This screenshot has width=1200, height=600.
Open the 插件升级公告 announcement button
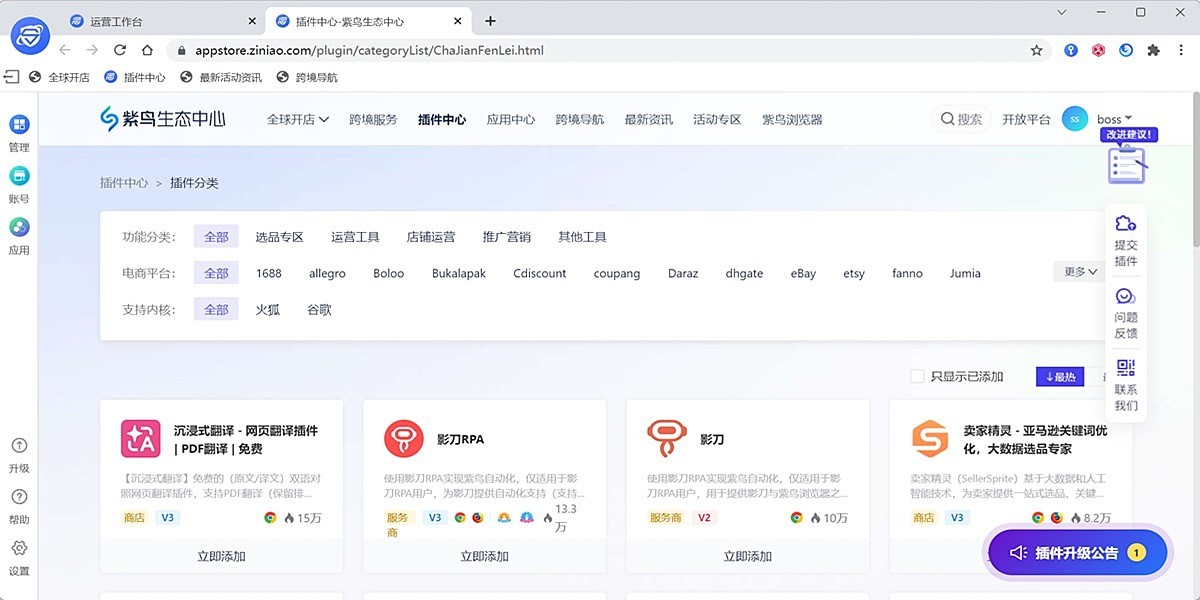1077,552
